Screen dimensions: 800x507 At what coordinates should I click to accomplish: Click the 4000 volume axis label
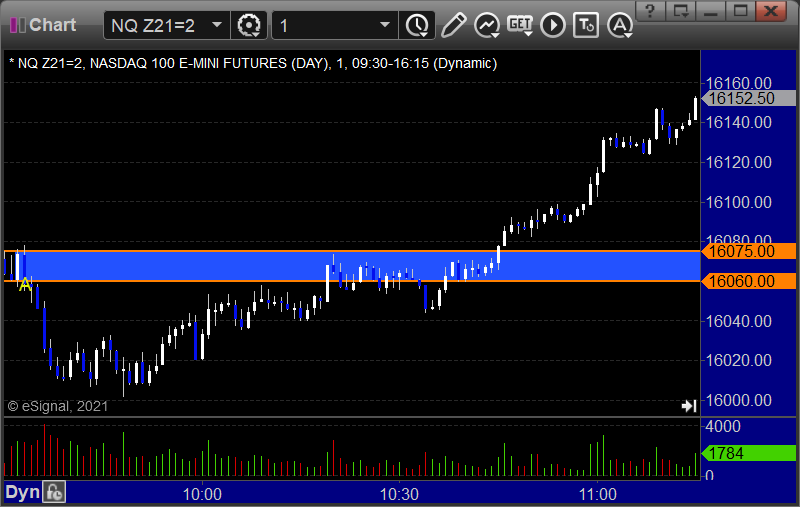point(722,426)
